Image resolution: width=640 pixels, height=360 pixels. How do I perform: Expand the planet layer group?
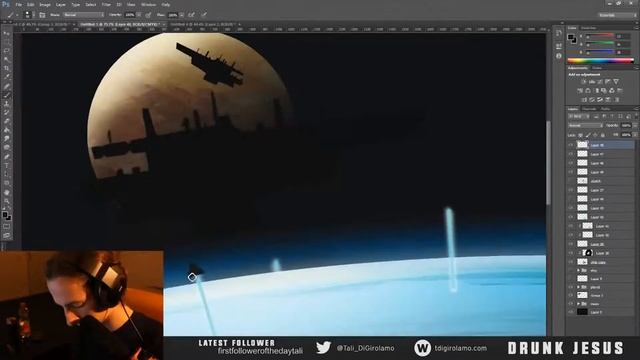[578, 287]
